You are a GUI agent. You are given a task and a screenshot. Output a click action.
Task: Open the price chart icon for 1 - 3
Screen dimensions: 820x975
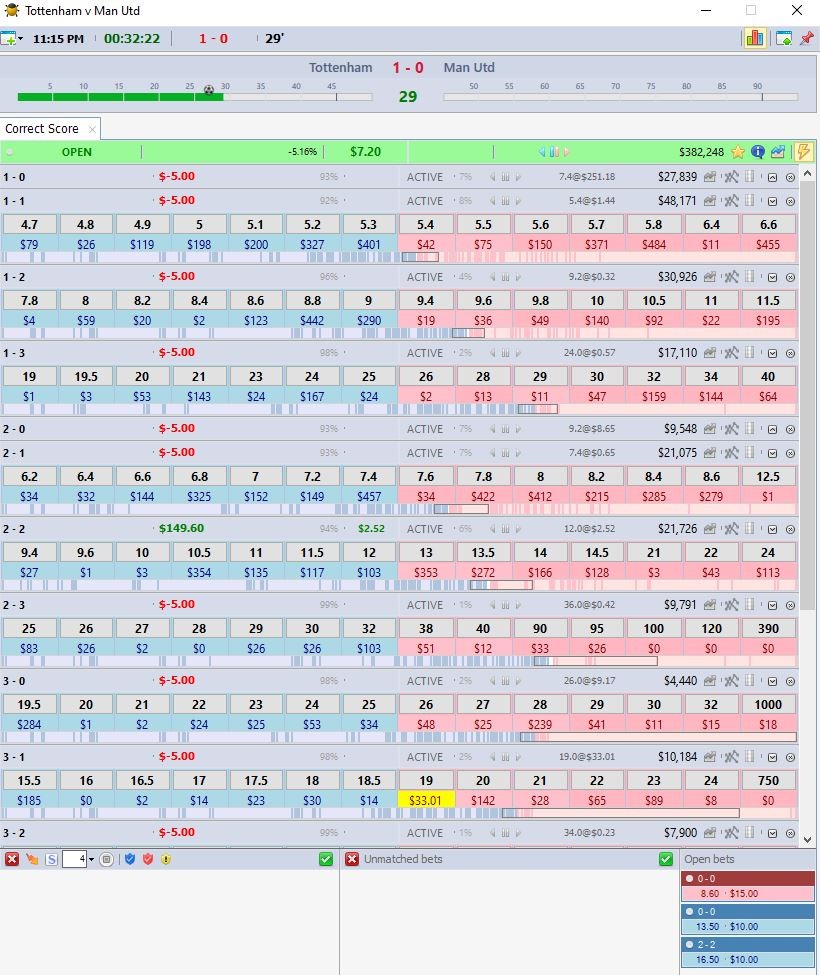pyautogui.click(x=709, y=353)
